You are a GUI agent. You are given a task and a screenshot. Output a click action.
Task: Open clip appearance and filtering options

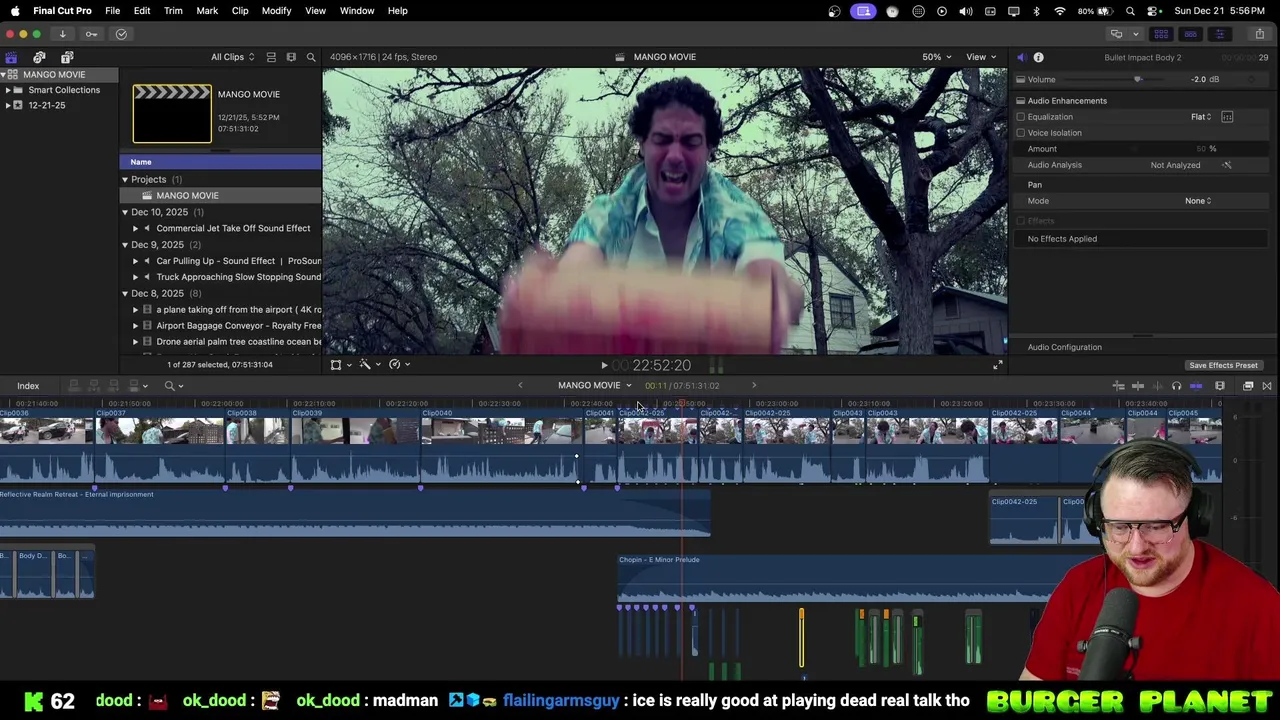291,57
